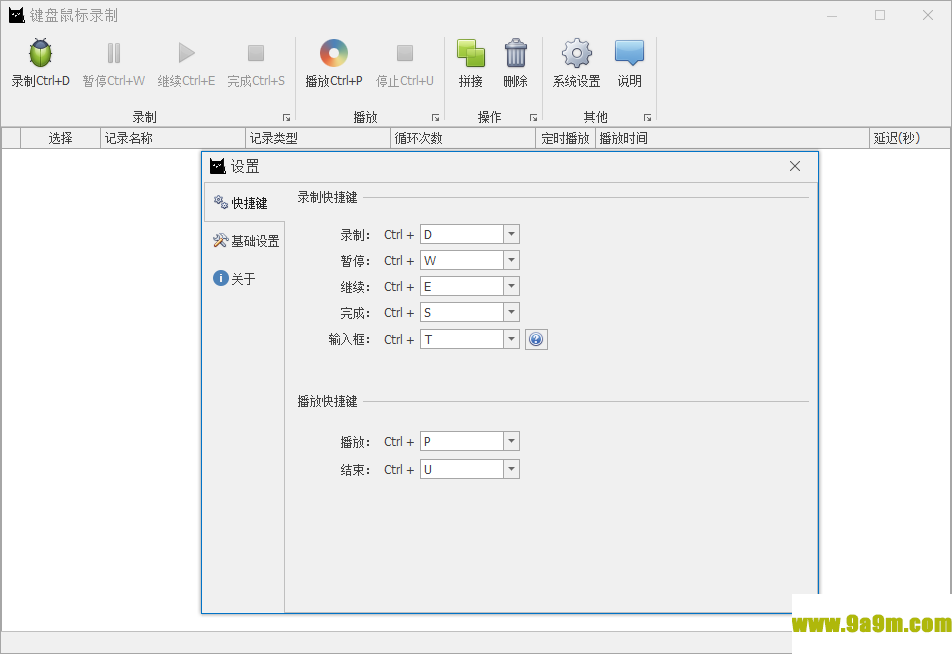Screen dimensions: 952x654
Task: Start recording with the green beetle icon
Action: pyautogui.click(x=41, y=53)
